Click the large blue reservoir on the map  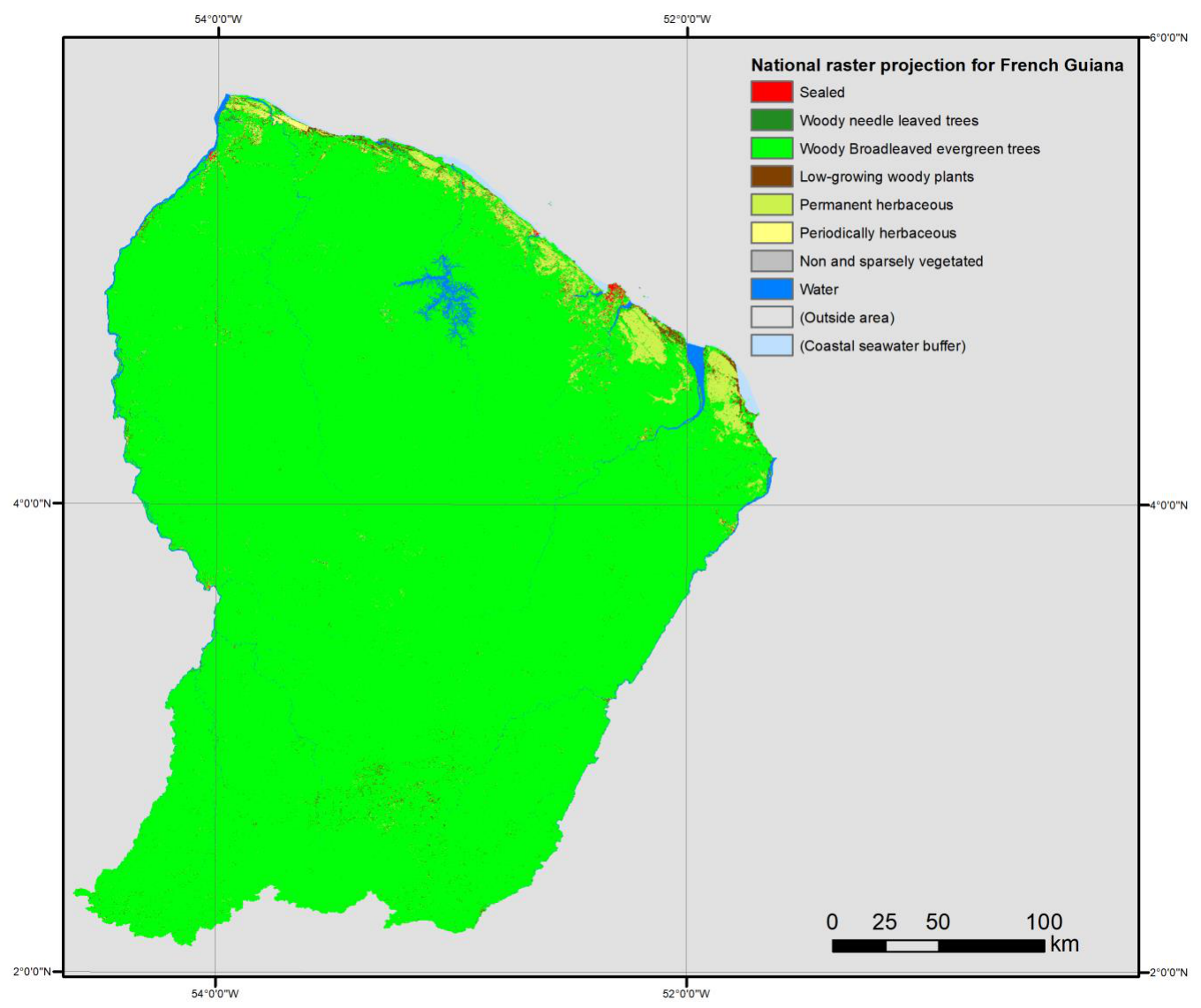point(449,296)
